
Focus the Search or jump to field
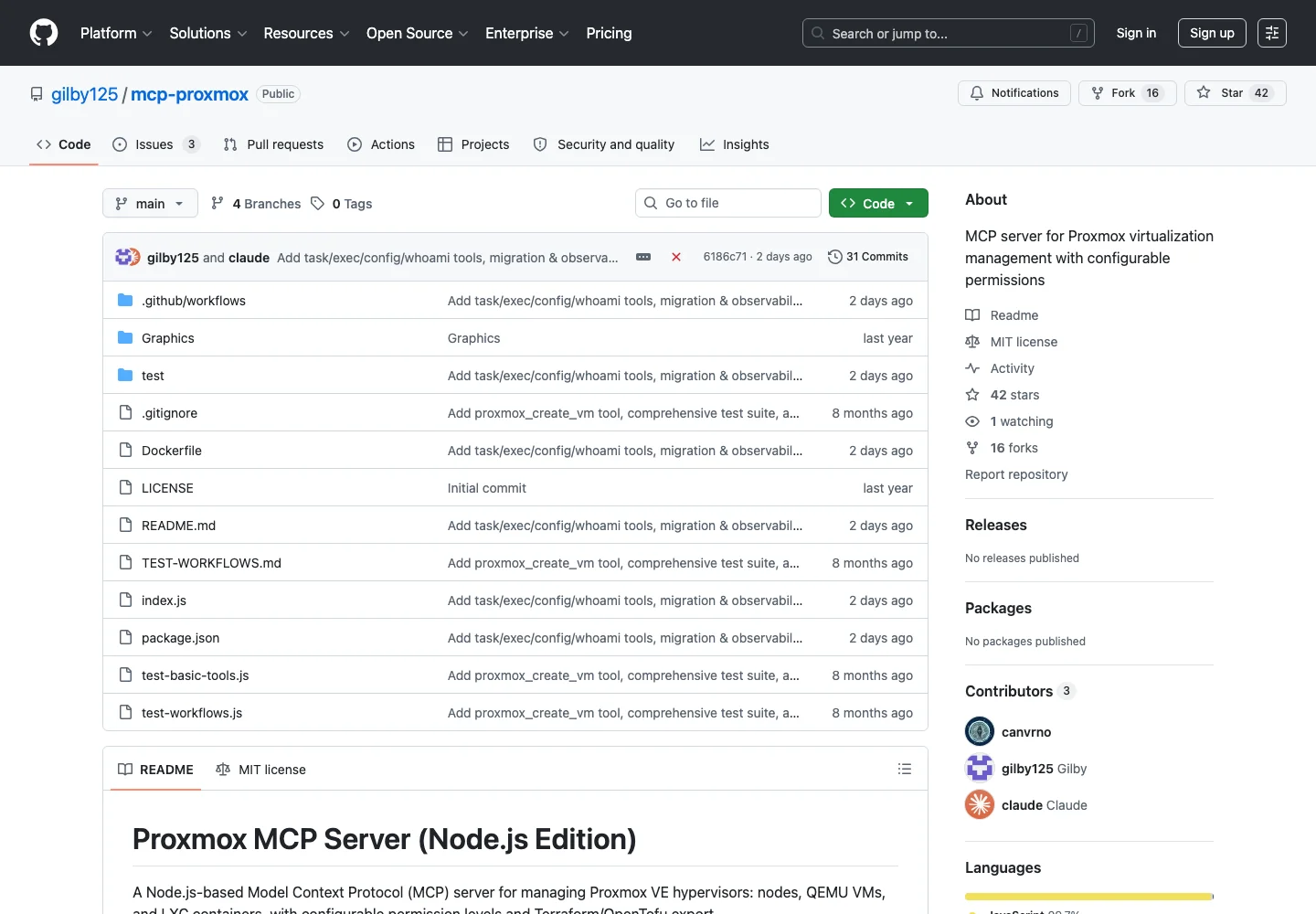pos(949,33)
